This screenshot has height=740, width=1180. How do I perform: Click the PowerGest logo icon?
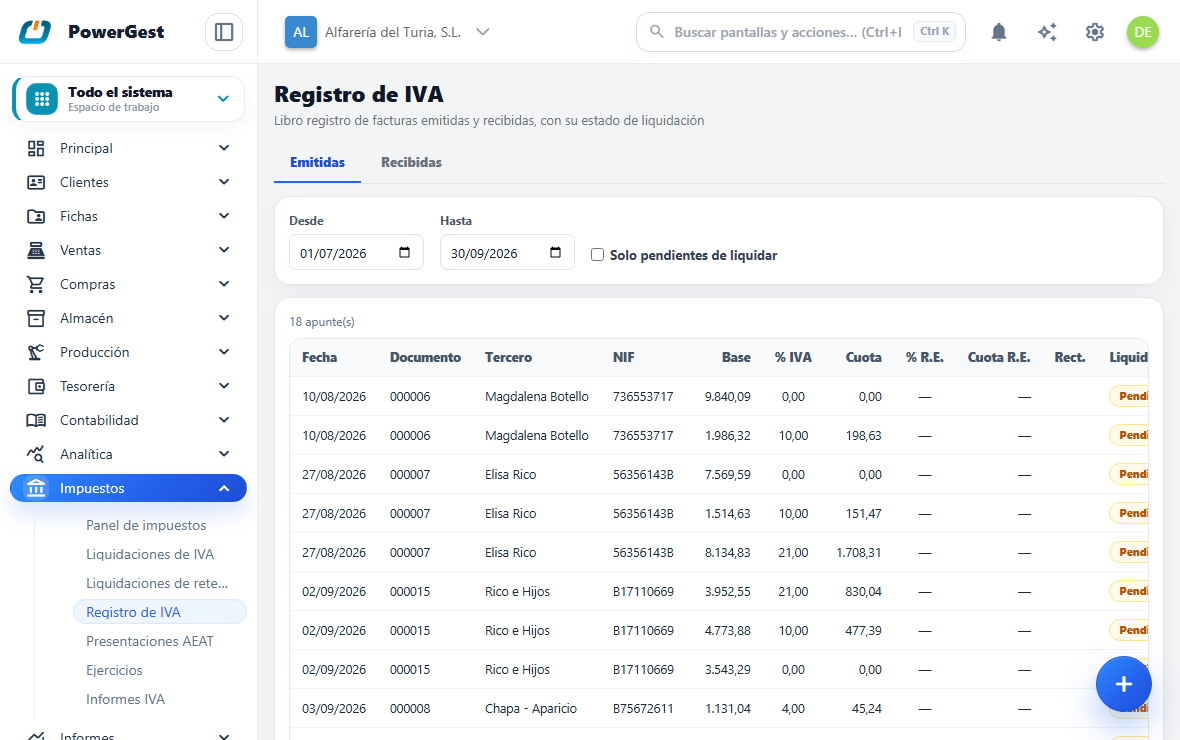[35, 32]
